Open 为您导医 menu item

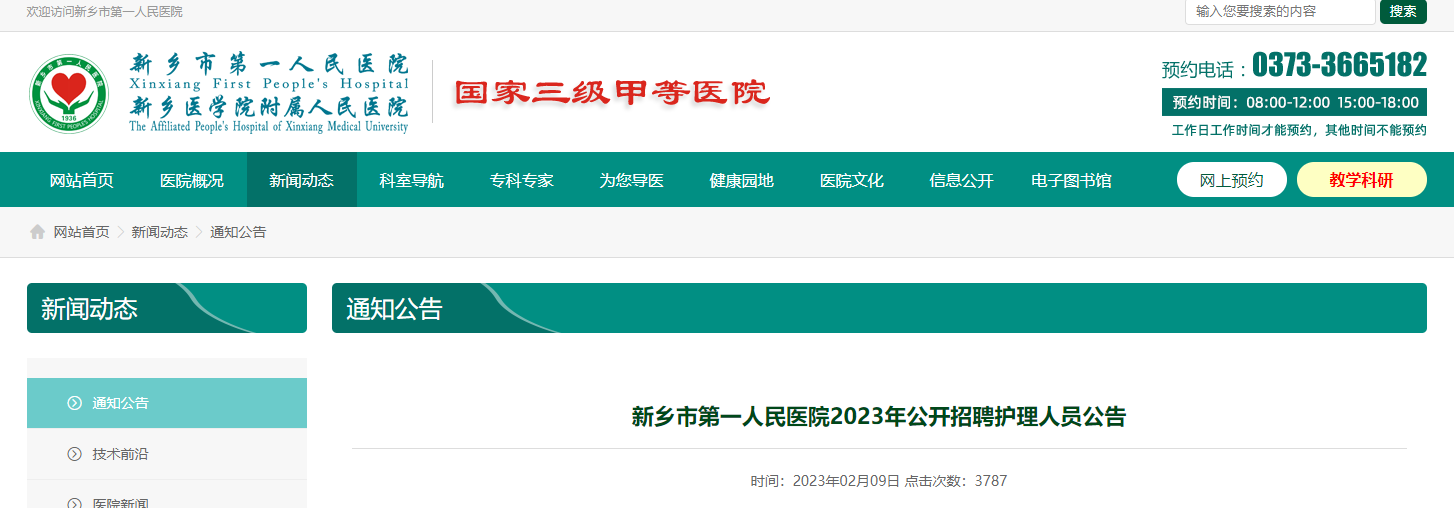632,180
